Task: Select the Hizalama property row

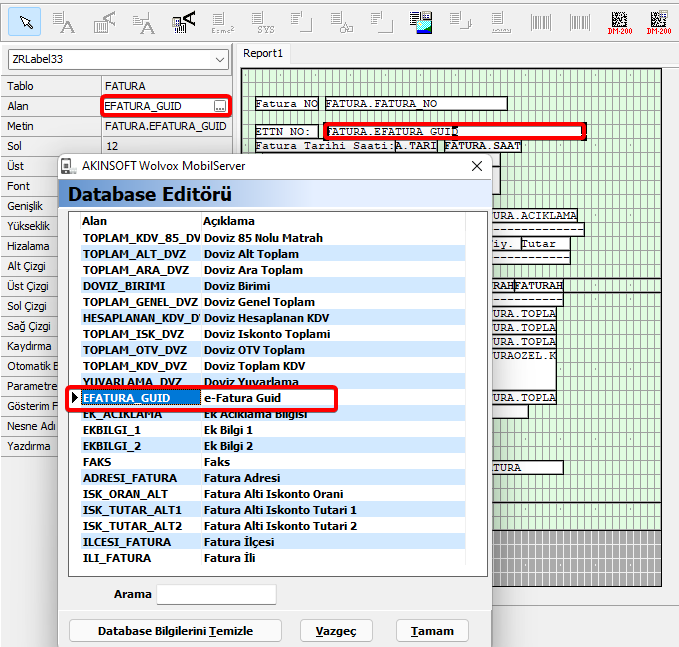Action: coord(29,246)
